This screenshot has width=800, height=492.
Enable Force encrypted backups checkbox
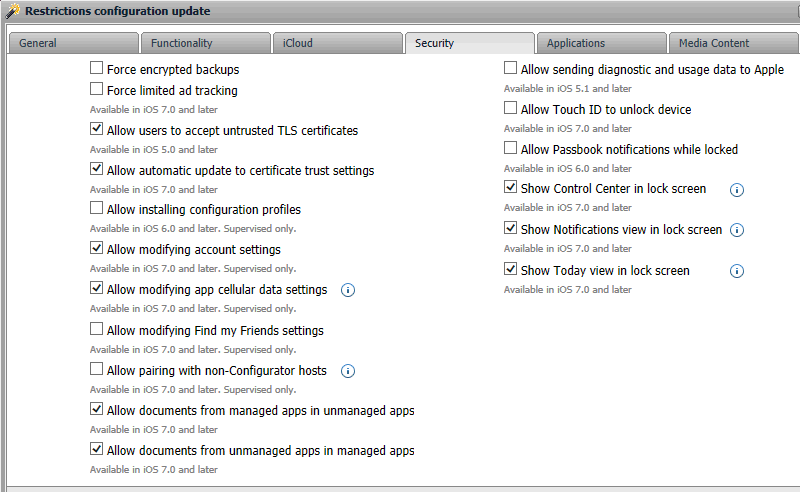pos(97,70)
